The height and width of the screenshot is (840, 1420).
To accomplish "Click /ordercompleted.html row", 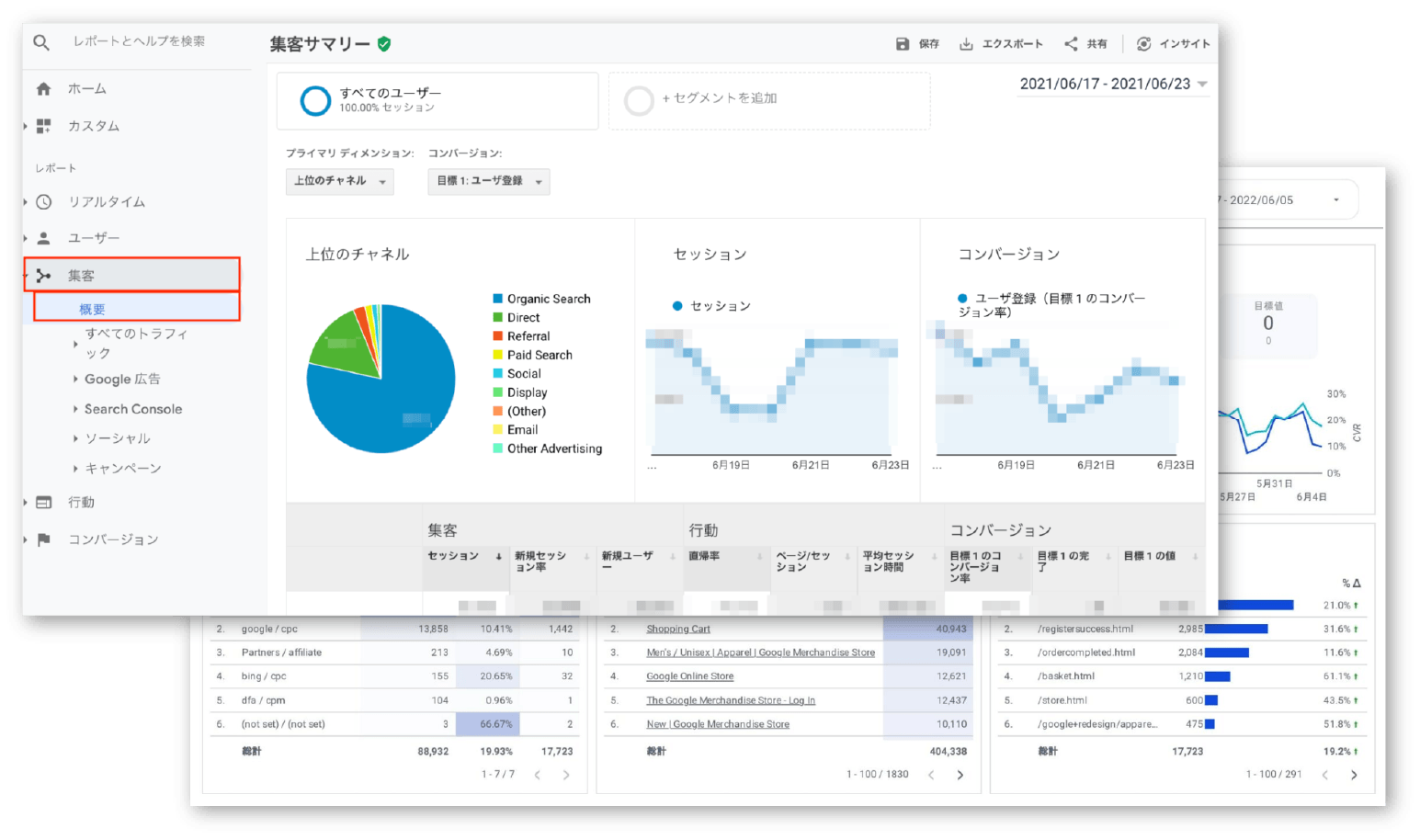I will tap(1182, 653).
